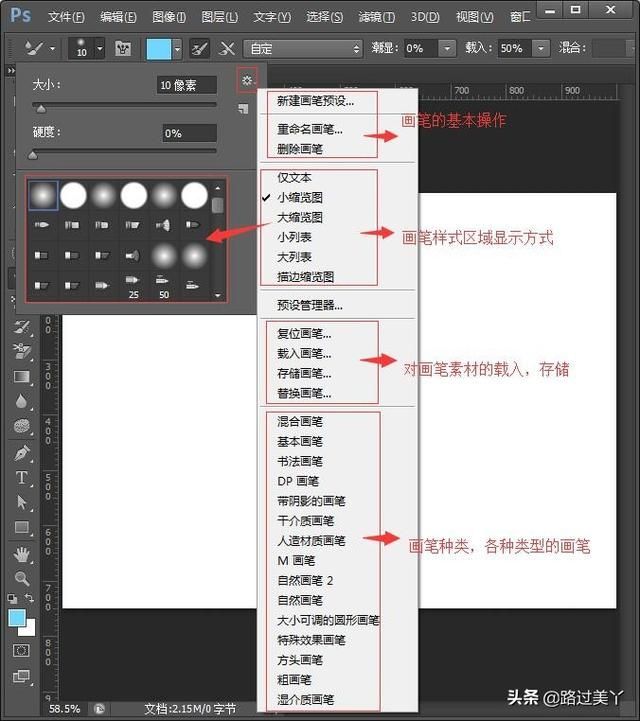
Task: Select the Horizontal Type tool
Action: (x=21, y=477)
